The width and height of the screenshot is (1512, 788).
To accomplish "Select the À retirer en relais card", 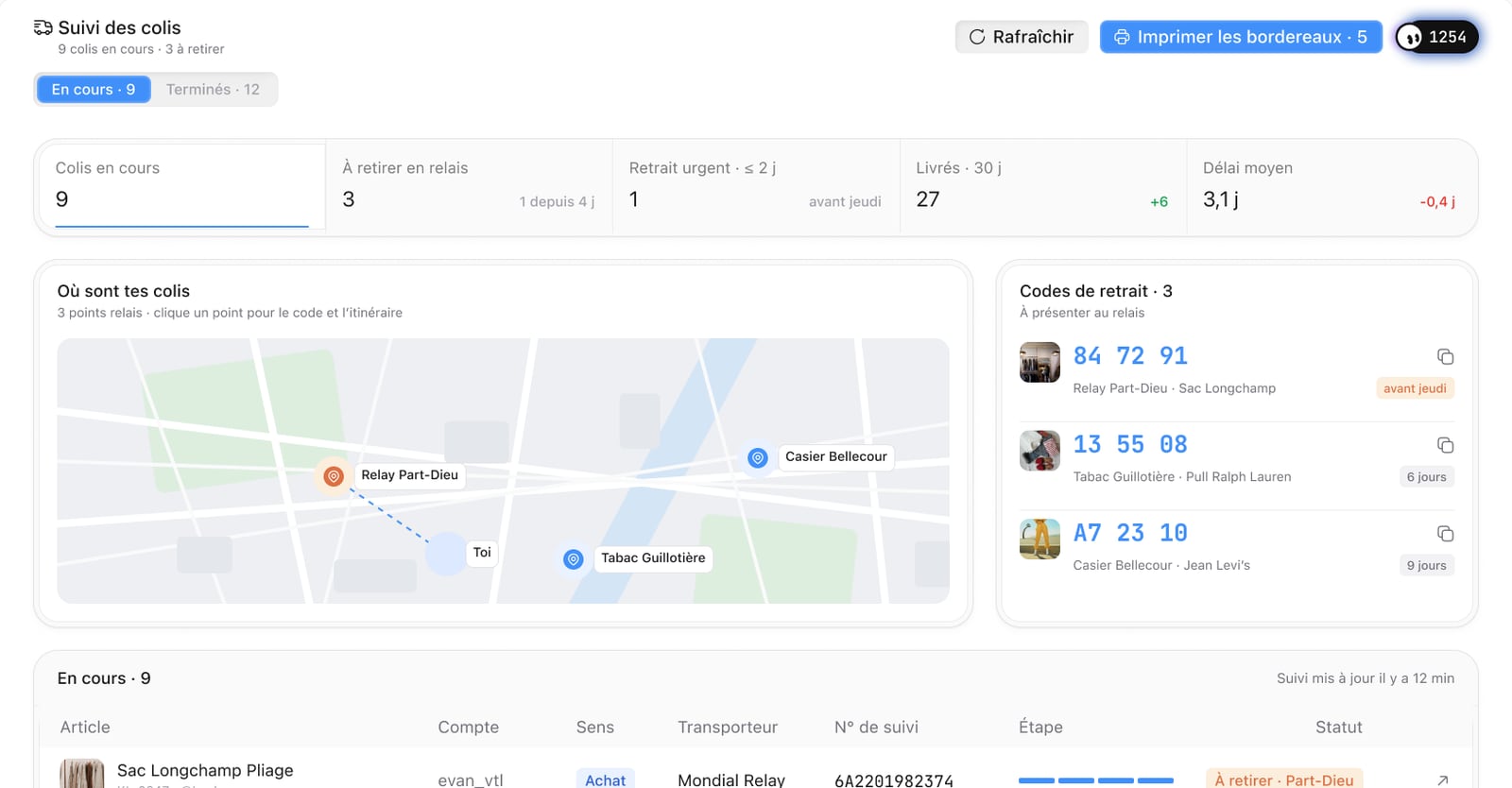I will (x=469, y=186).
